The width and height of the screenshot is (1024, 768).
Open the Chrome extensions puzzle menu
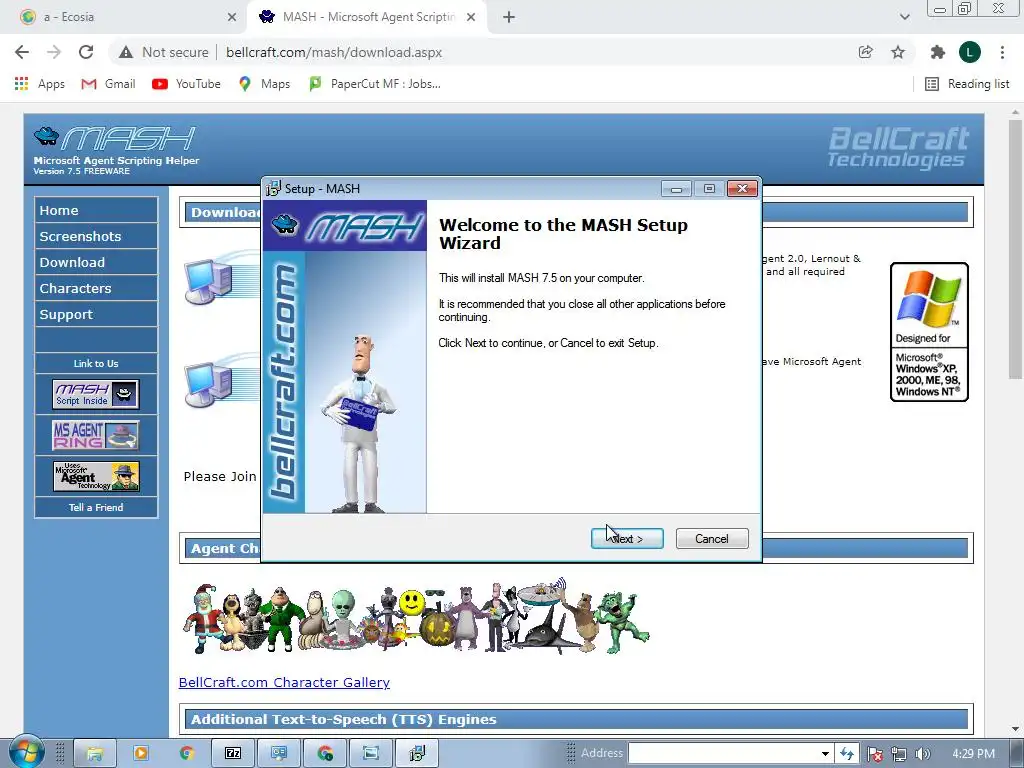[937, 52]
